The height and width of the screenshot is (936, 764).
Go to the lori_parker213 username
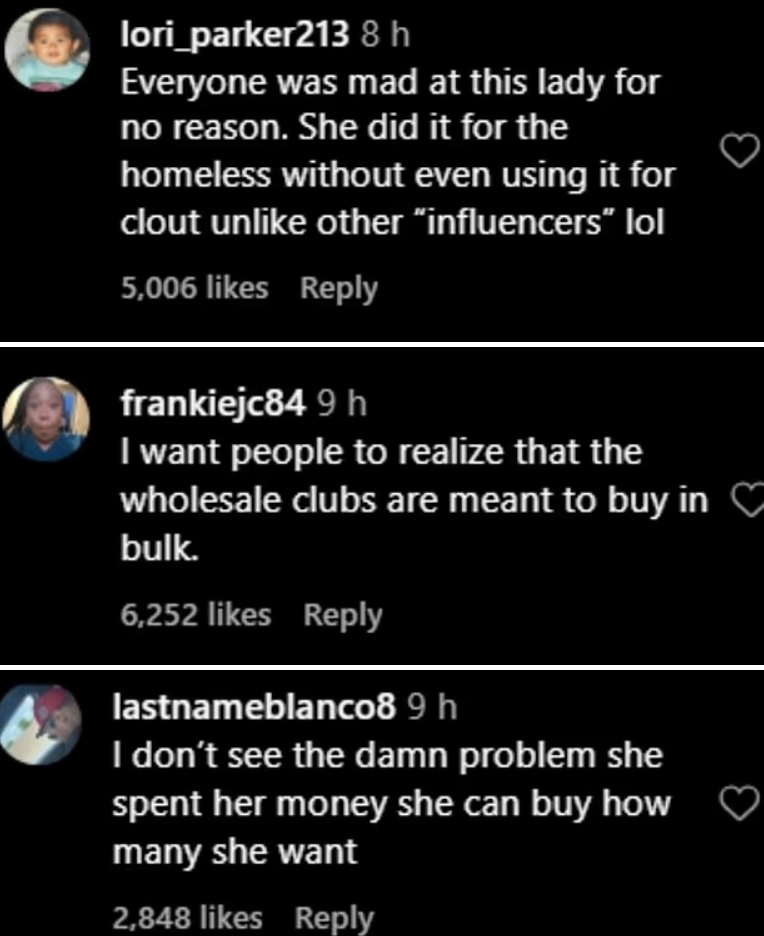(x=234, y=37)
